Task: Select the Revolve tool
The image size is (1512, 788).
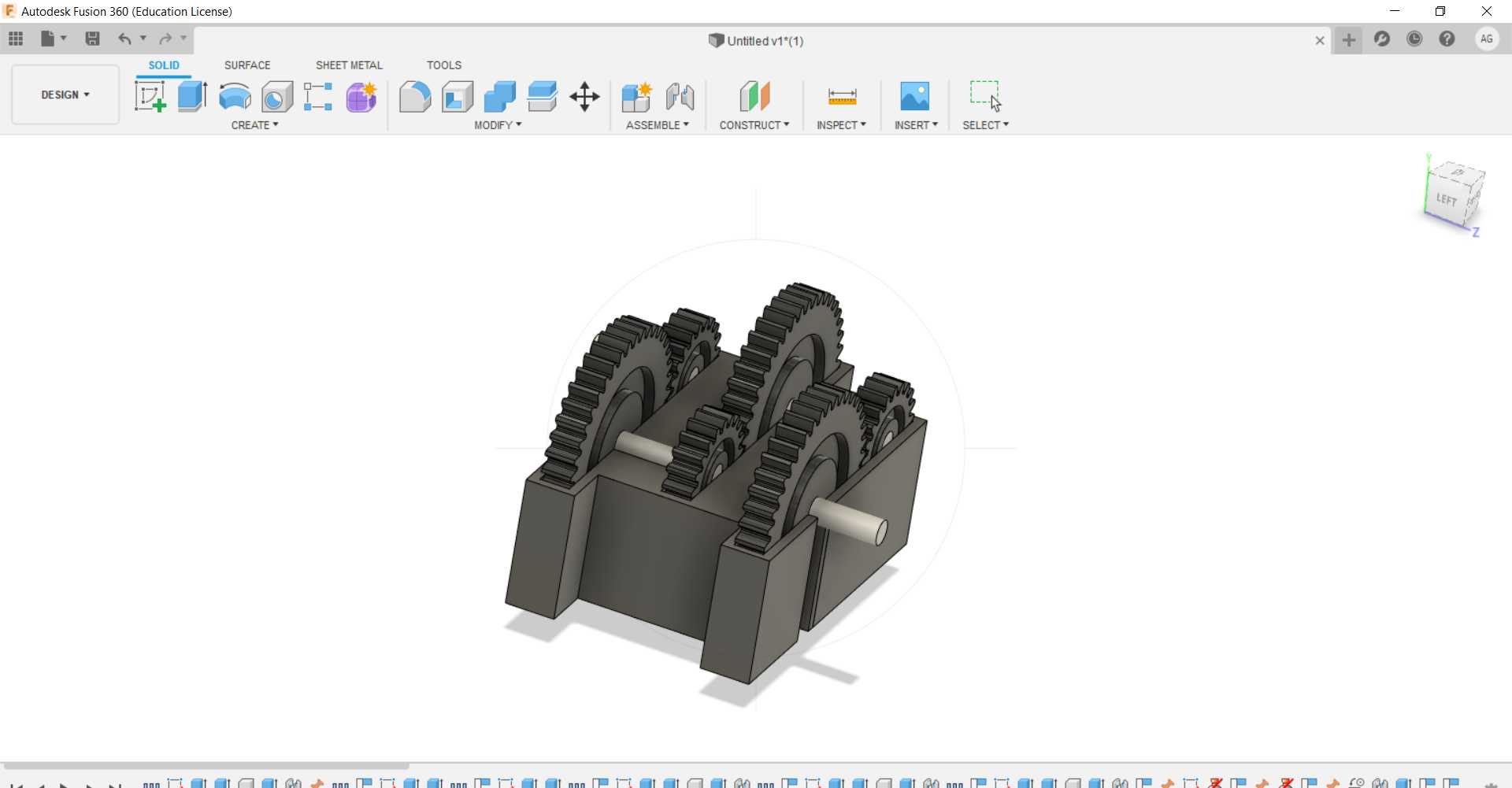Action: [x=235, y=97]
